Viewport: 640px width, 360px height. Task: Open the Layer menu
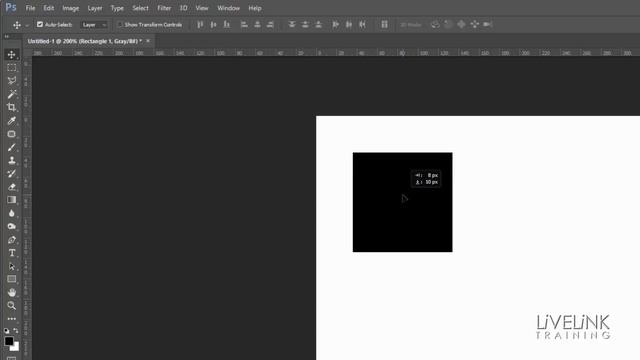(95, 8)
